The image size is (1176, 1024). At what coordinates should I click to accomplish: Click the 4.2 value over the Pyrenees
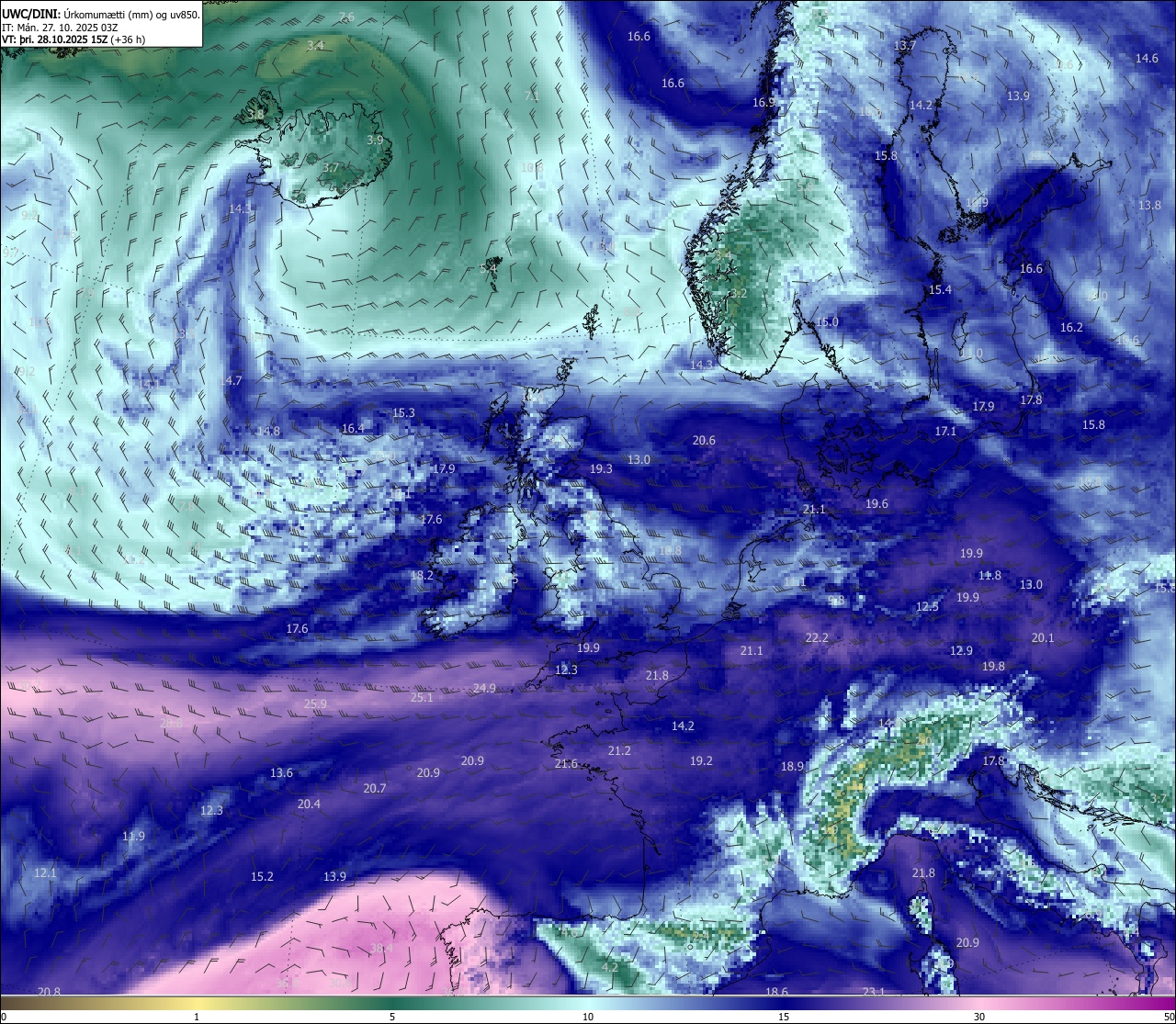coord(609,968)
